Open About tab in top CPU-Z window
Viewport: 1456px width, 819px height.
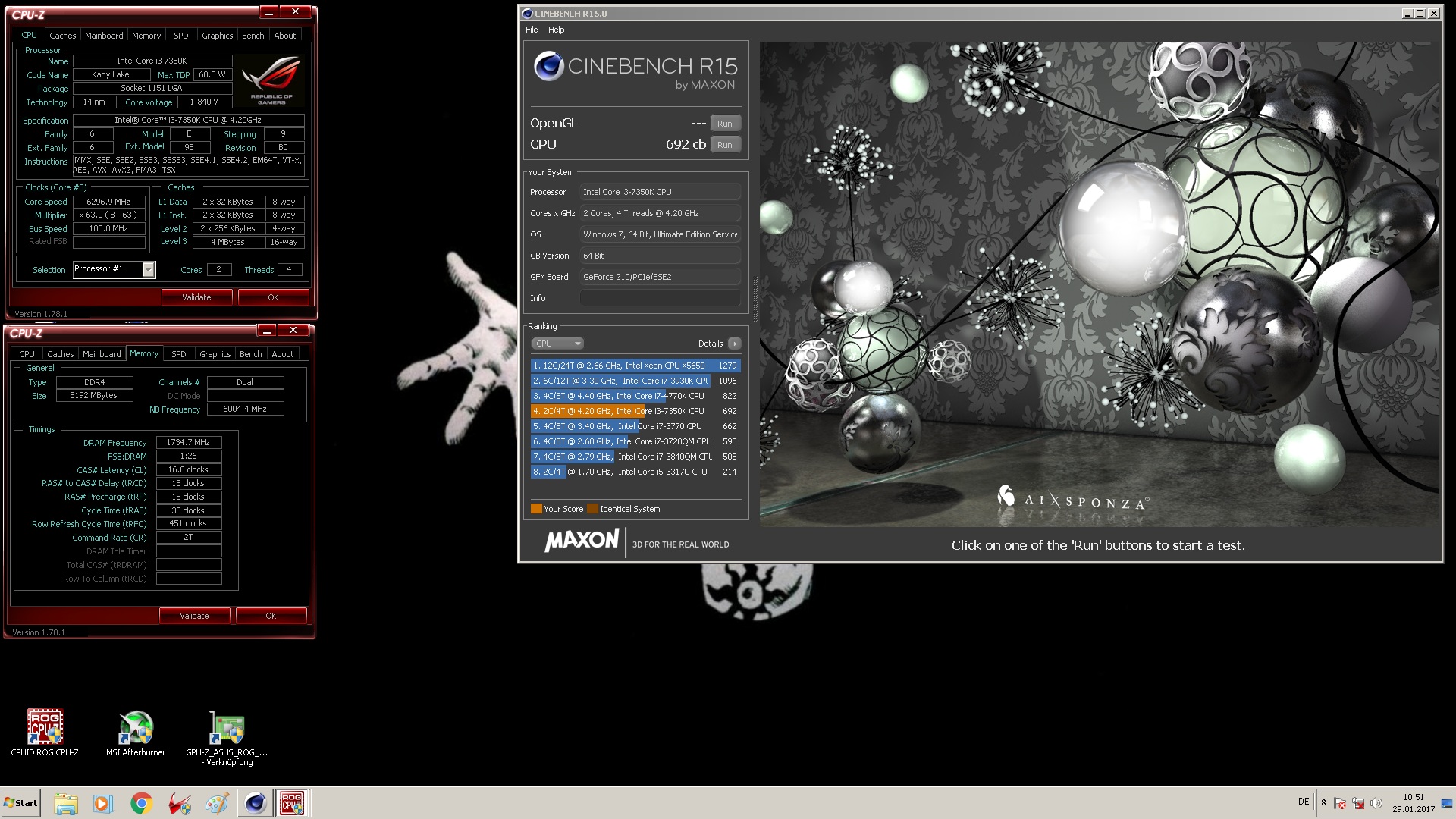(x=285, y=36)
